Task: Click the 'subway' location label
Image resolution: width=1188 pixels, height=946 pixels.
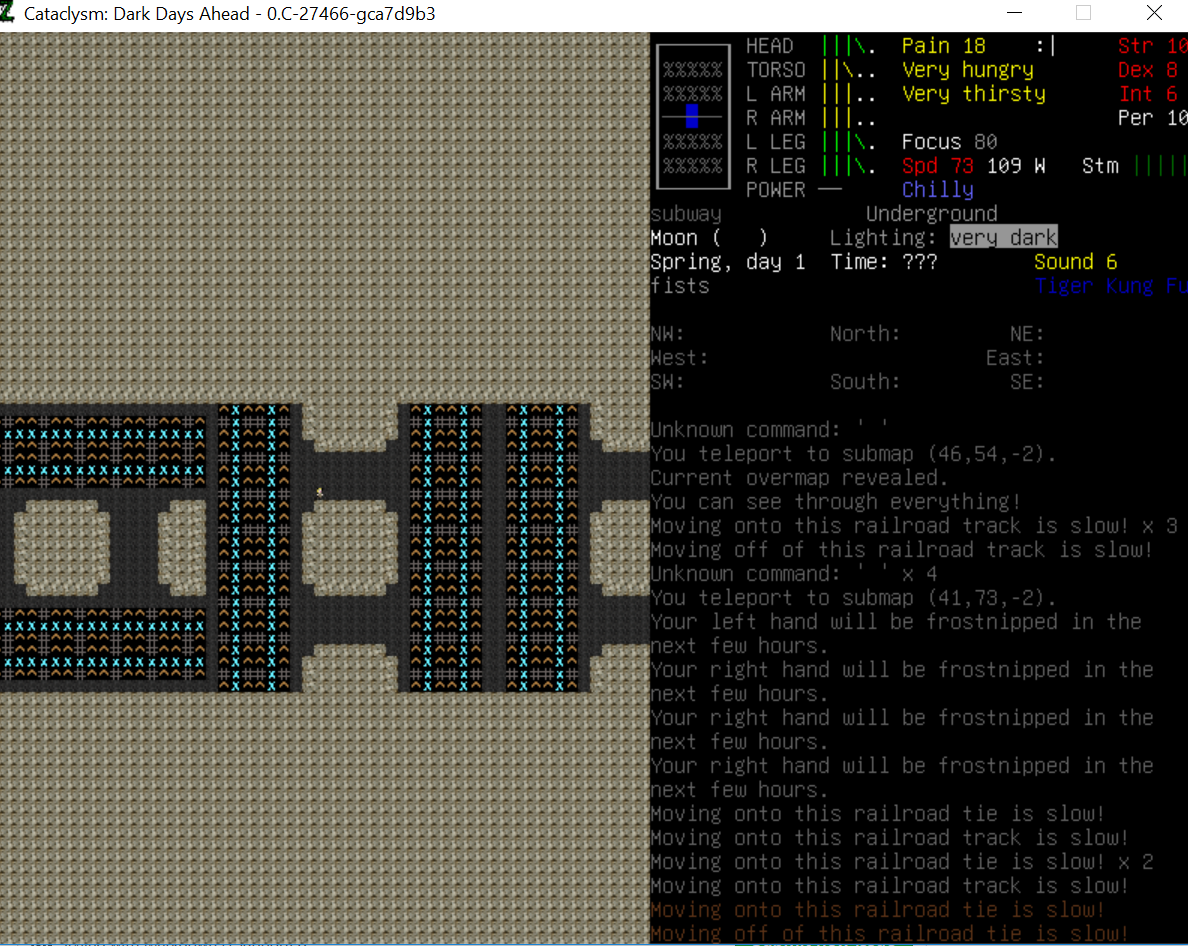Action: point(686,214)
